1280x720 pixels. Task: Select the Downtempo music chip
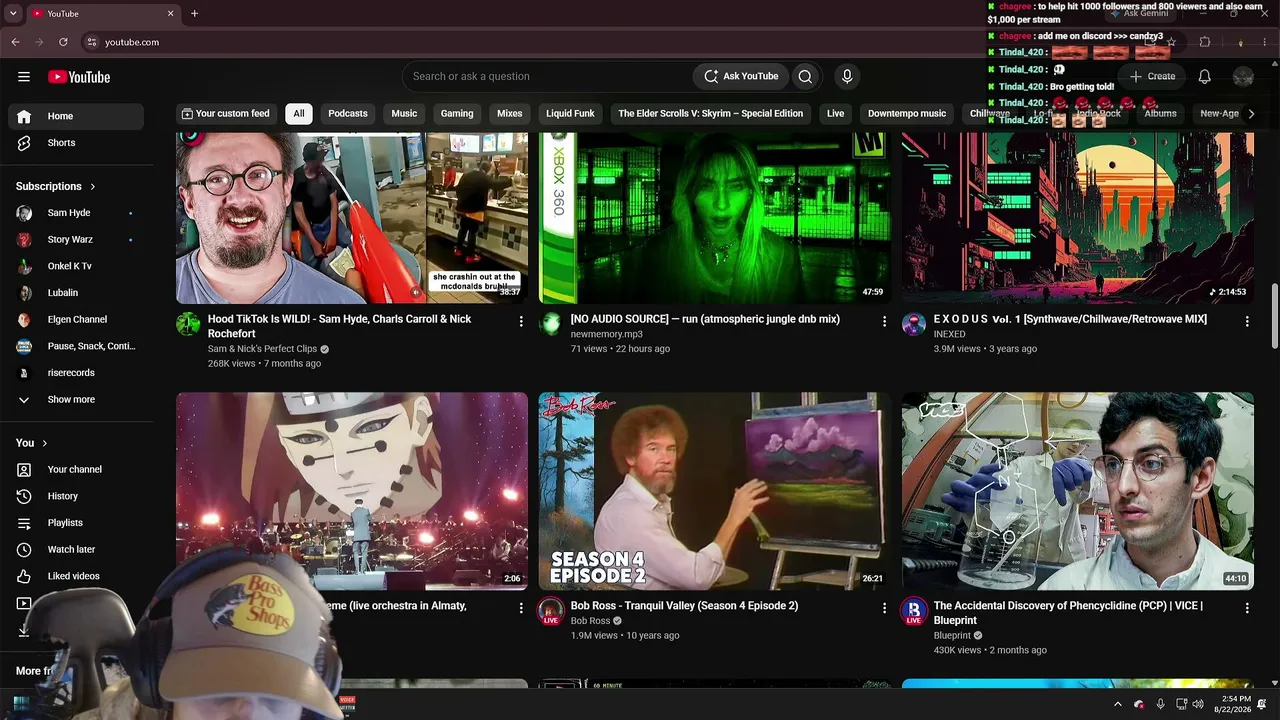point(907,114)
